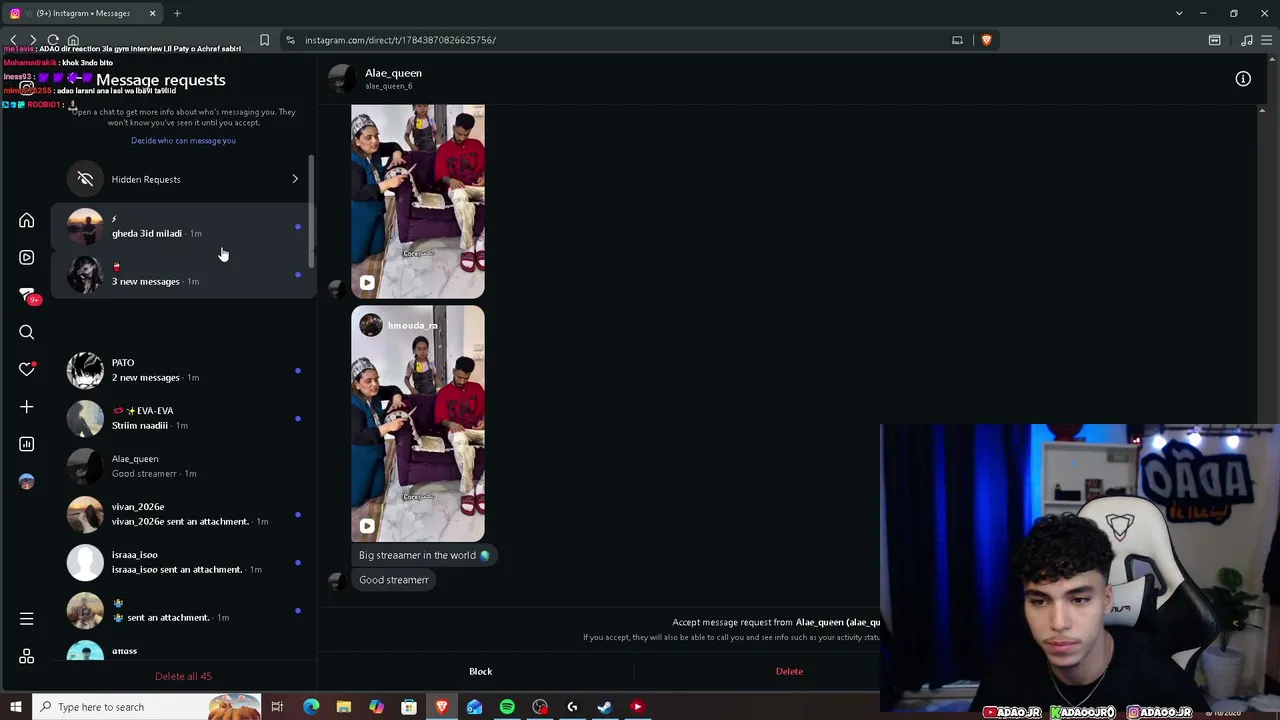
Task: Play the hmouda_ra shared reel
Action: pyautogui.click(x=418, y=424)
